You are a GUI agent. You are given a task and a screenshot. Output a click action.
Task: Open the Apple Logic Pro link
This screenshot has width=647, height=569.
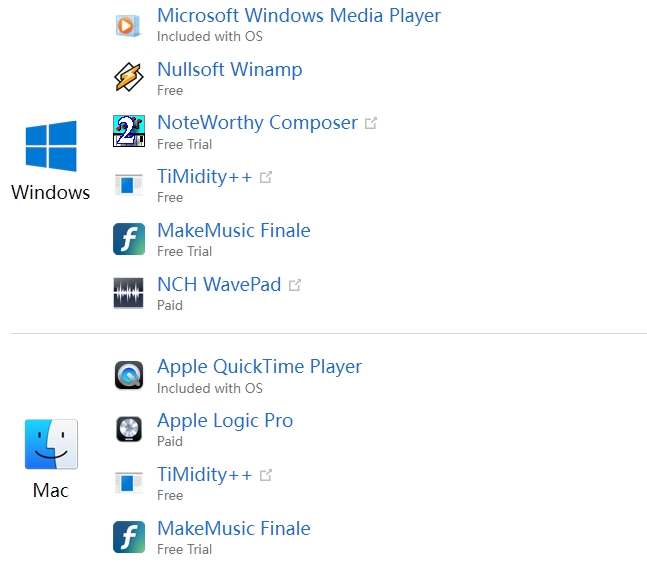pos(225,420)
